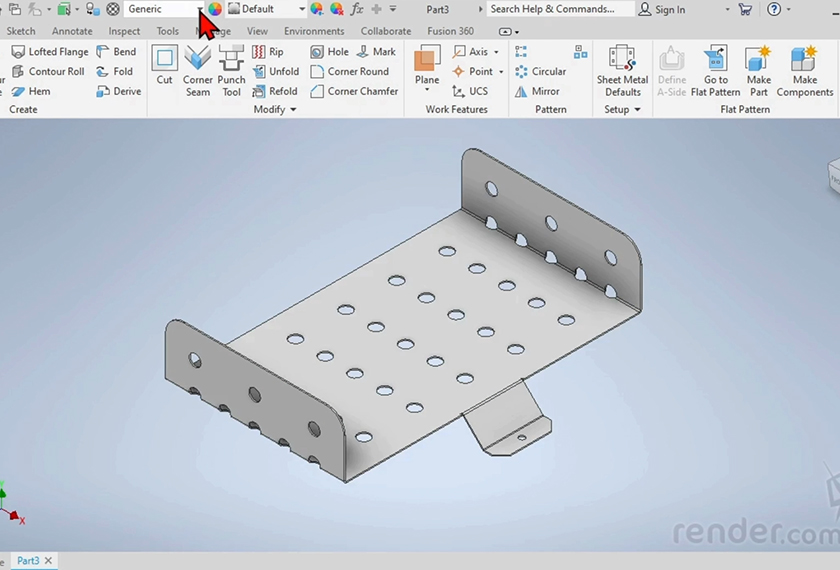Click the Search Help & Commands field
This screenshot has width=840, height=570.
point(558,9)
